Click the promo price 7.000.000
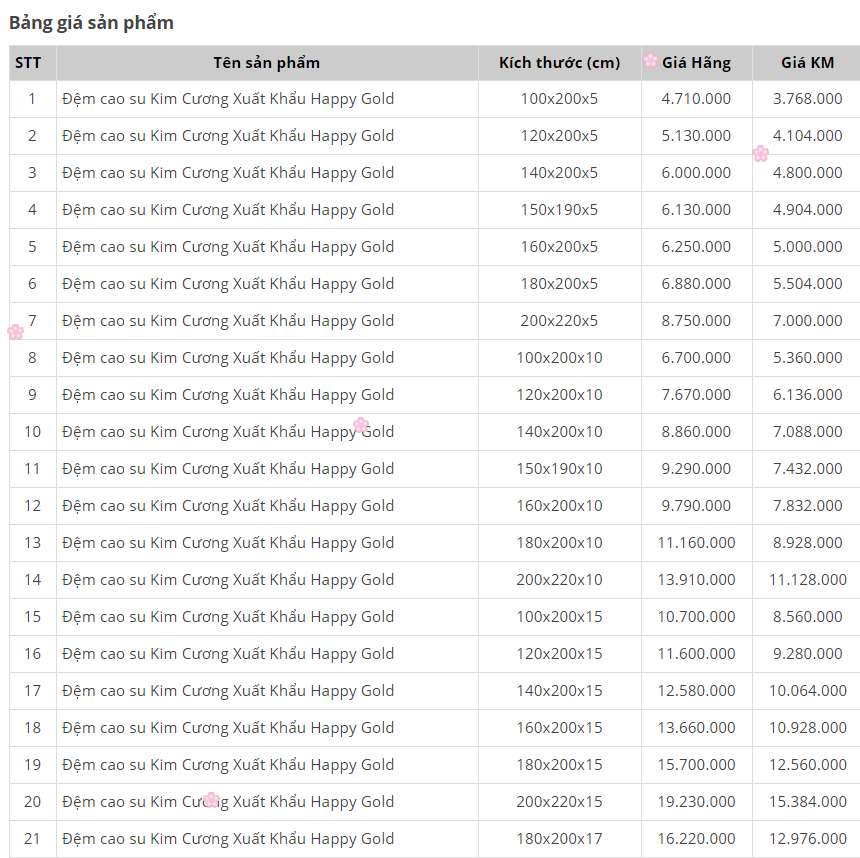 [807, 321]
